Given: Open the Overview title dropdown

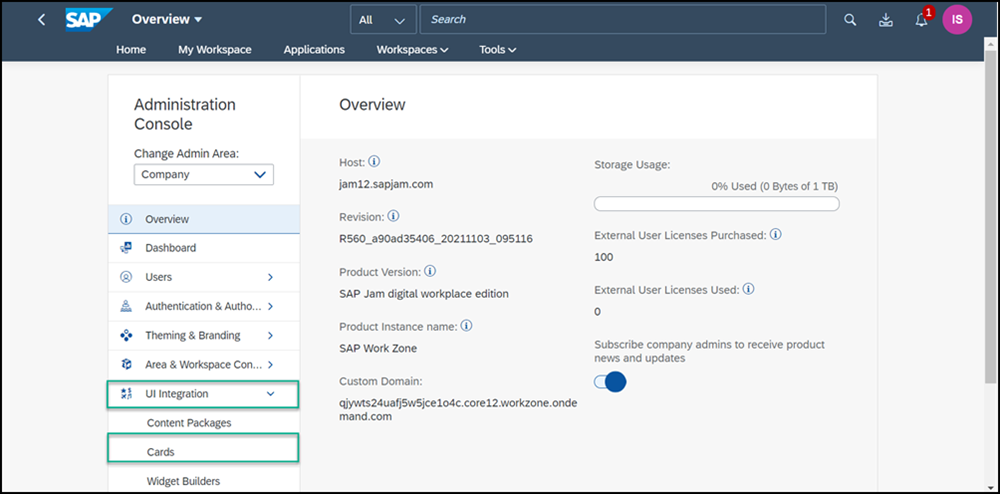Looking at the screenshot, I should point(166,20).
